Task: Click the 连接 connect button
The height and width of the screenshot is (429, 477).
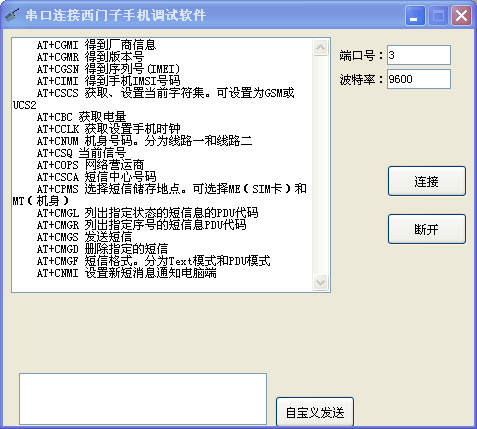Action: 427,181
